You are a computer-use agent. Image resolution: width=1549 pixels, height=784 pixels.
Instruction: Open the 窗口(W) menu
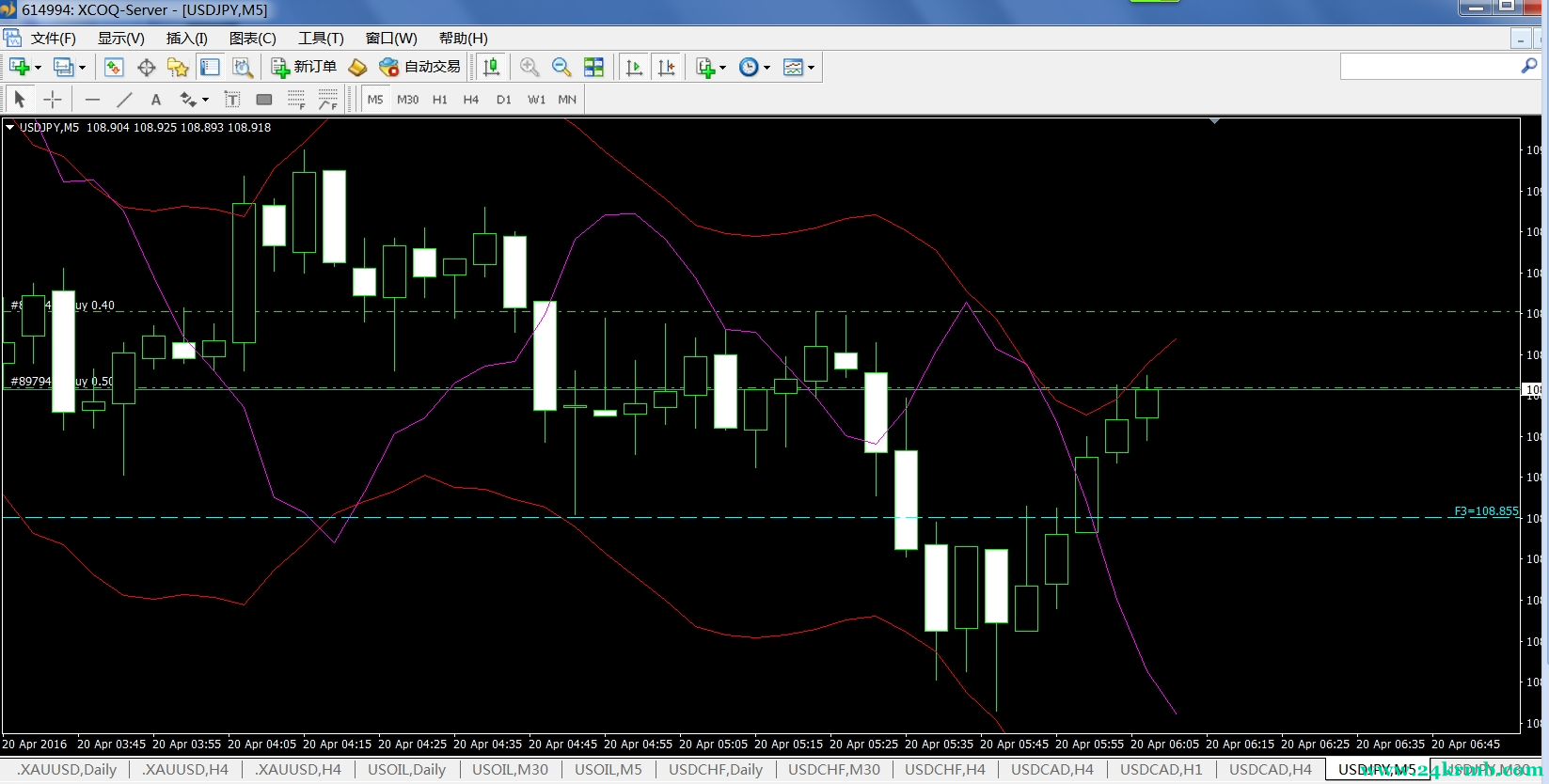tap(391, 39)
